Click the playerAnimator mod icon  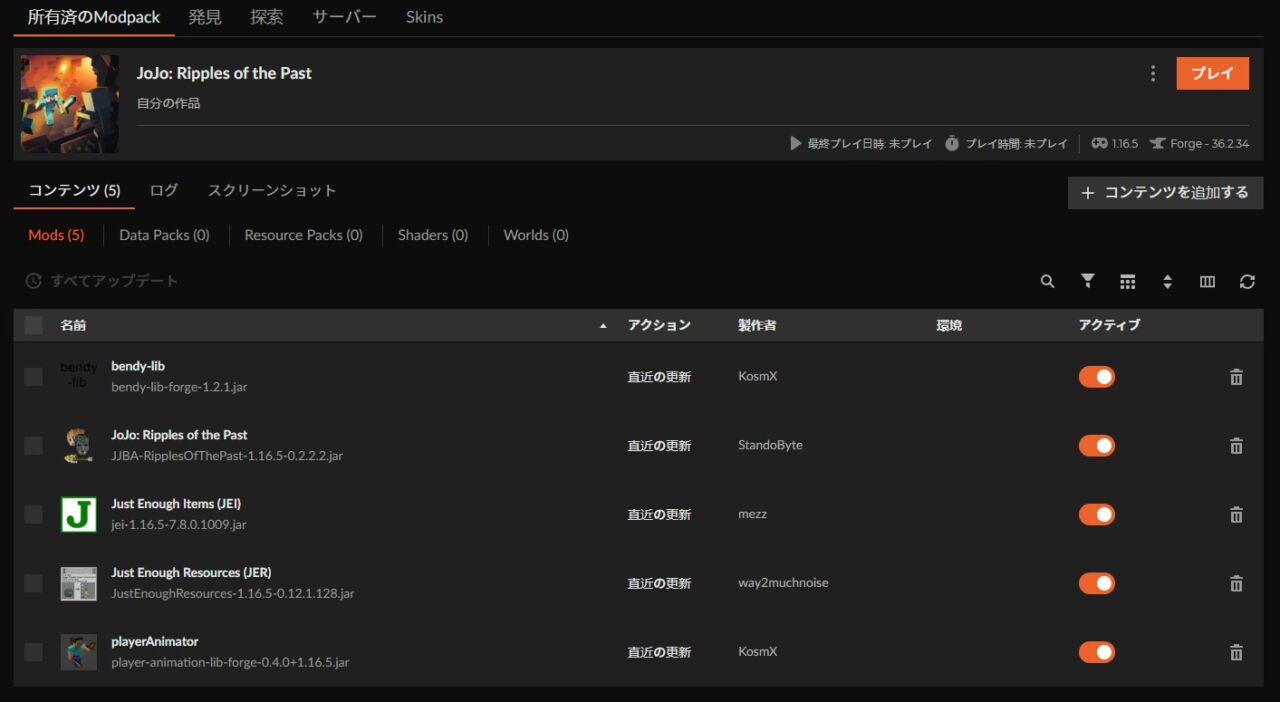(x=79, y=652)
